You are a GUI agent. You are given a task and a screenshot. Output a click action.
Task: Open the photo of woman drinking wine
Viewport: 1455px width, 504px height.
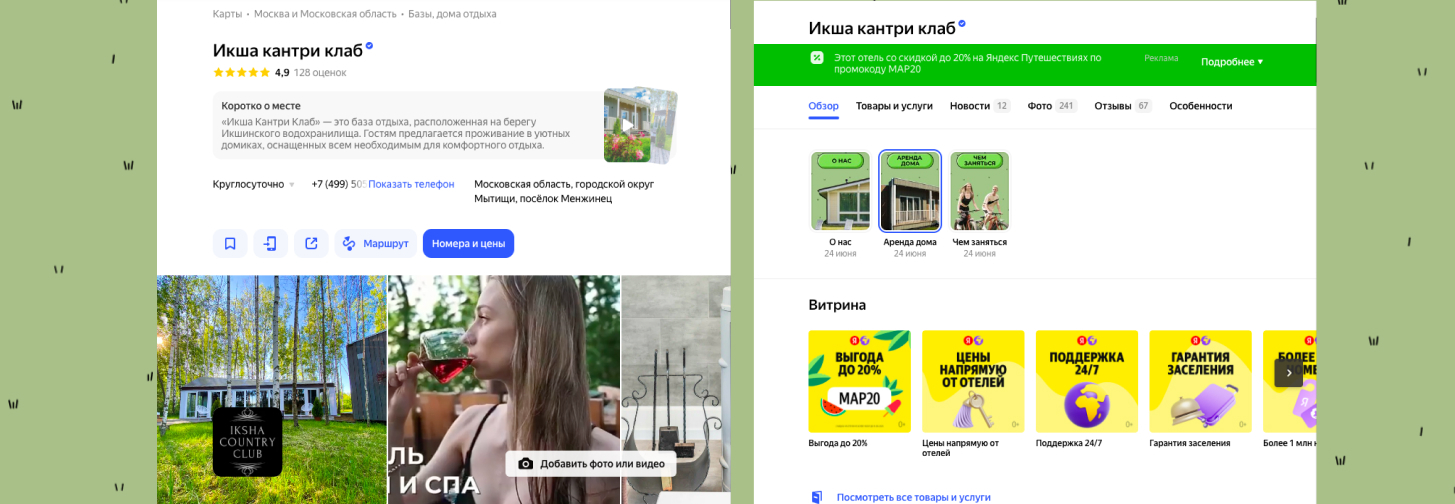click(503, 390)
